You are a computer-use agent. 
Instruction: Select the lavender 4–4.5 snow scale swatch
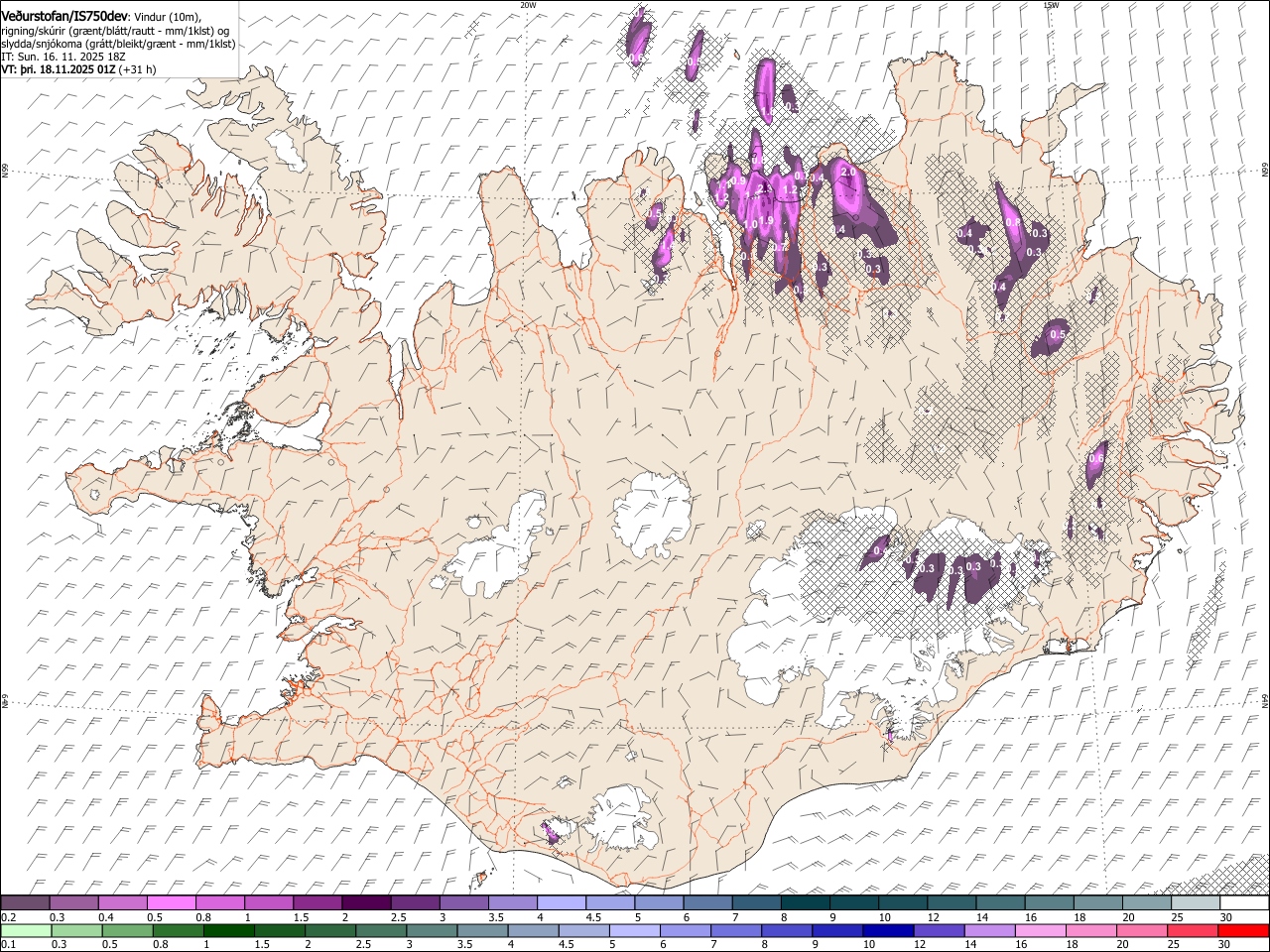(x=560, y=902)
